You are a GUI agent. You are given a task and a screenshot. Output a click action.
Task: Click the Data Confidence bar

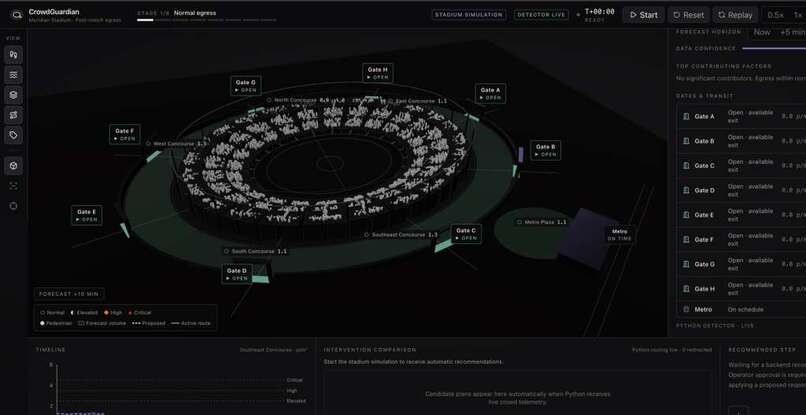(x=774, y=48)
